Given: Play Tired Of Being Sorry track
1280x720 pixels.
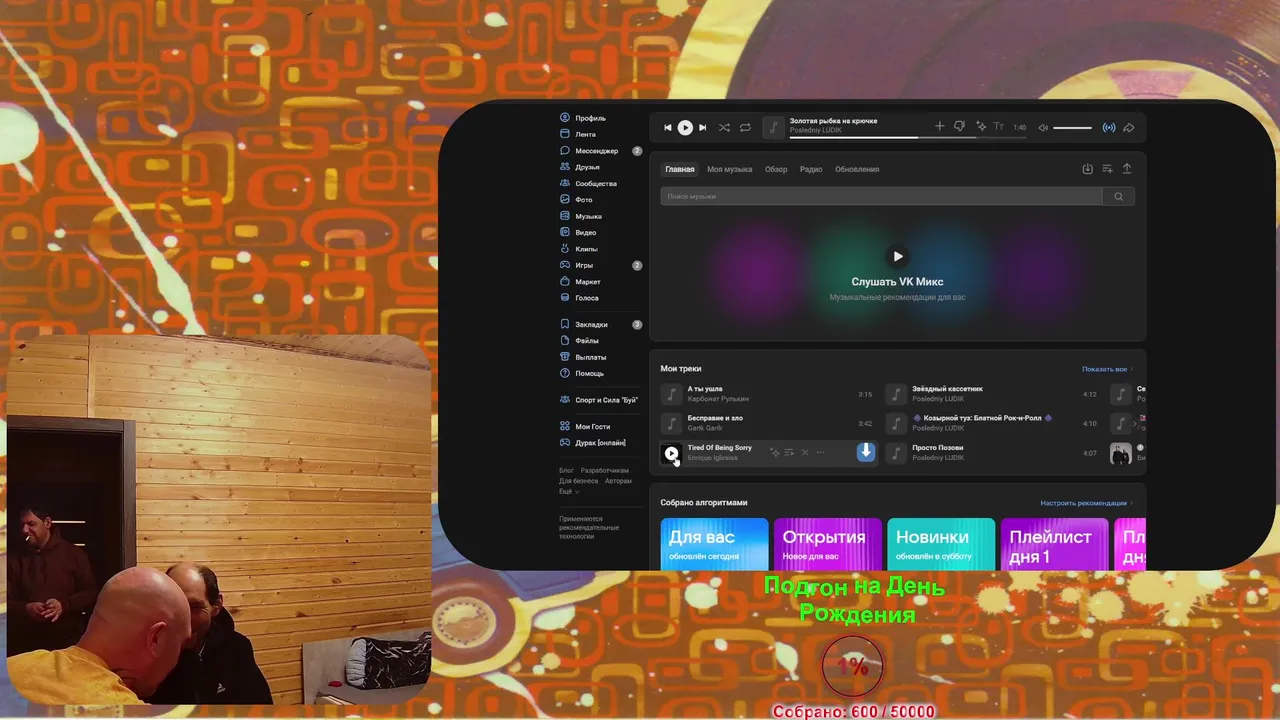Looking at the screenshot, I should tap(671, 453).
